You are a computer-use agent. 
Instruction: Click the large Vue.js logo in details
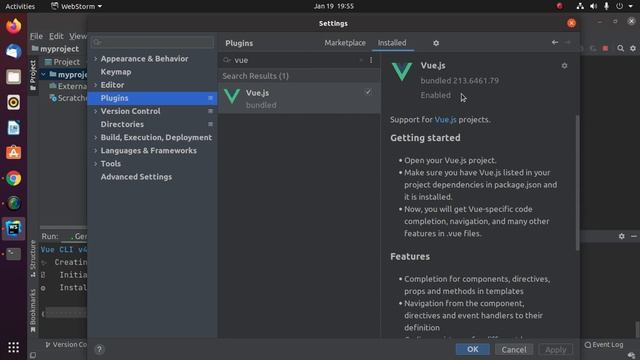point(402,72)
